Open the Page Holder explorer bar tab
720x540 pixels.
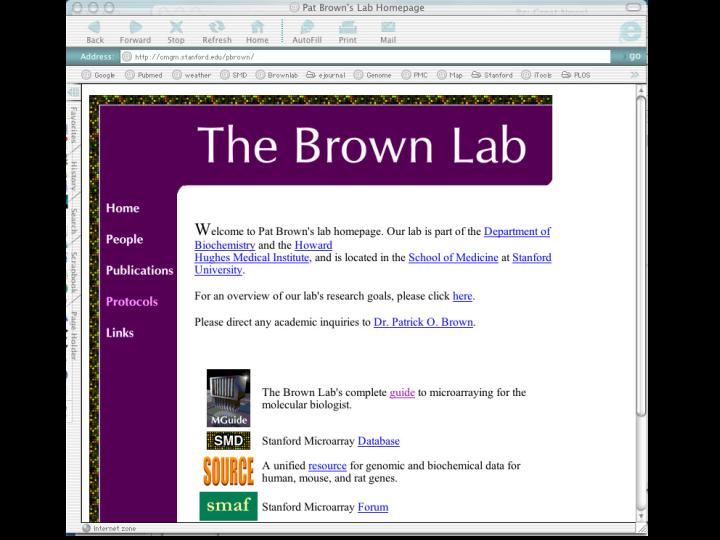pyautogui.click(x=73, y=335)
